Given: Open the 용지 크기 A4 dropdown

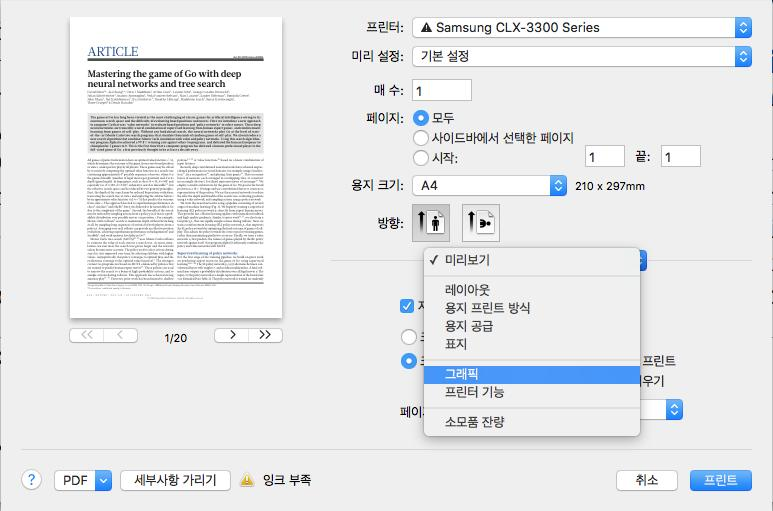Looking at the screenshot, I should [489, 186].
